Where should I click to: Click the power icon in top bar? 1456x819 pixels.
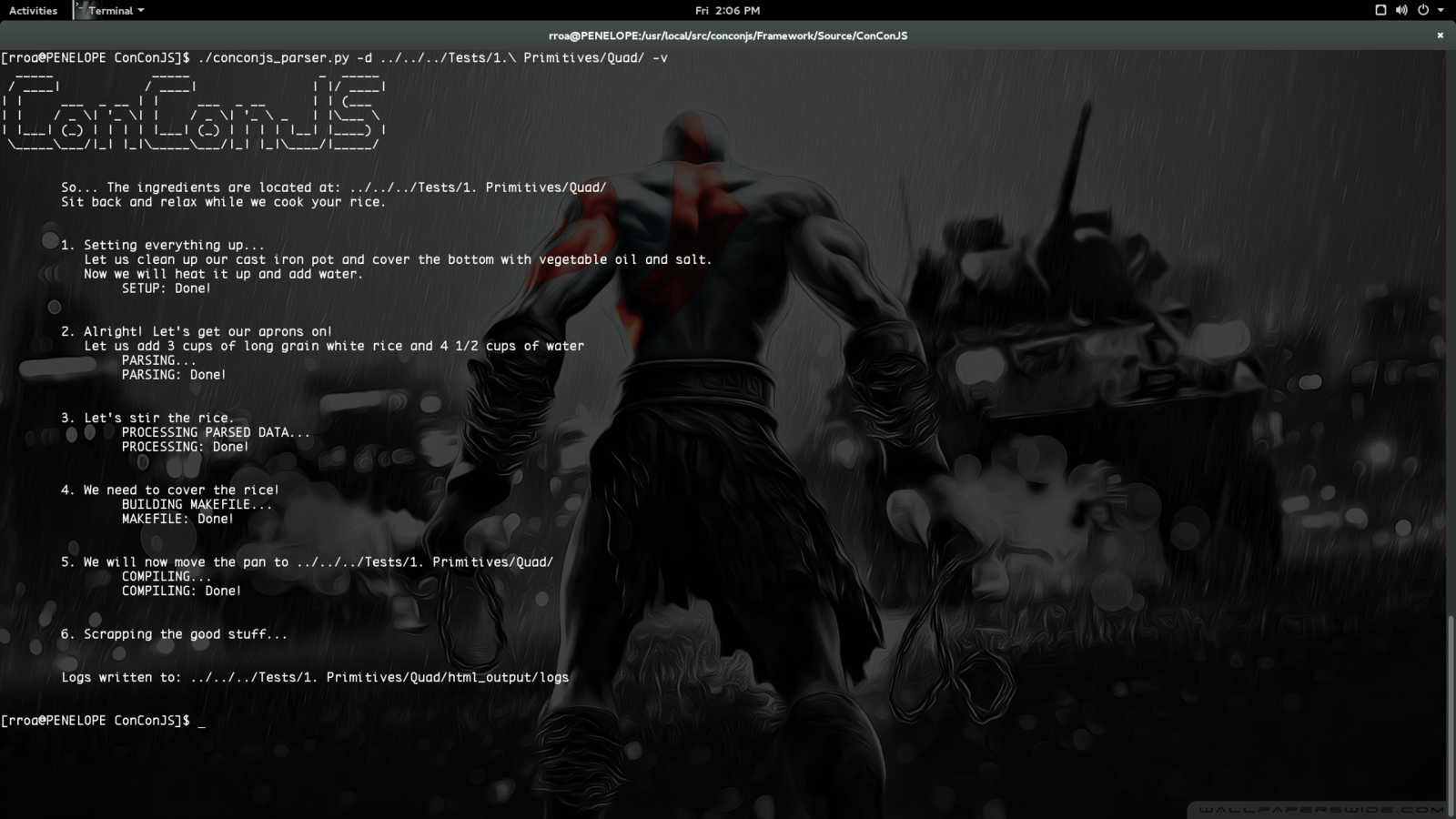pos(1423,10)
